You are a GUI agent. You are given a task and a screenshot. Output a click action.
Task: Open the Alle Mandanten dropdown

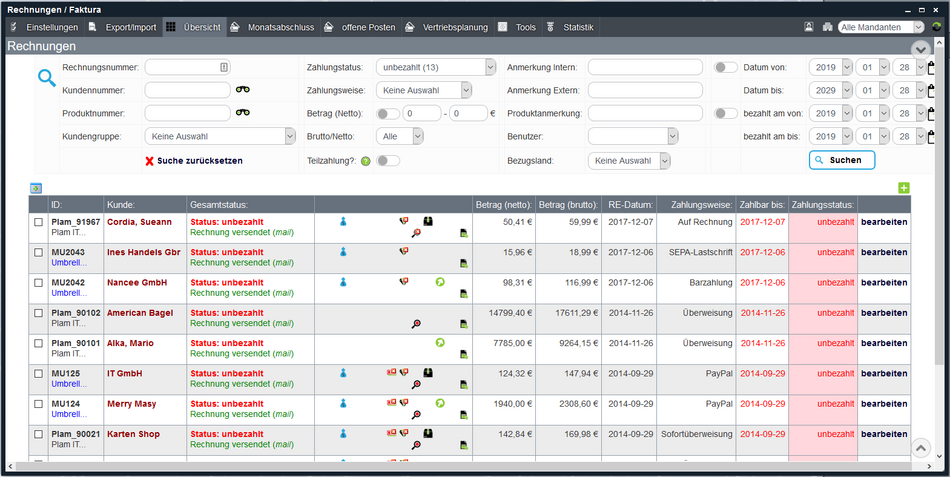(x=881, y=27)
